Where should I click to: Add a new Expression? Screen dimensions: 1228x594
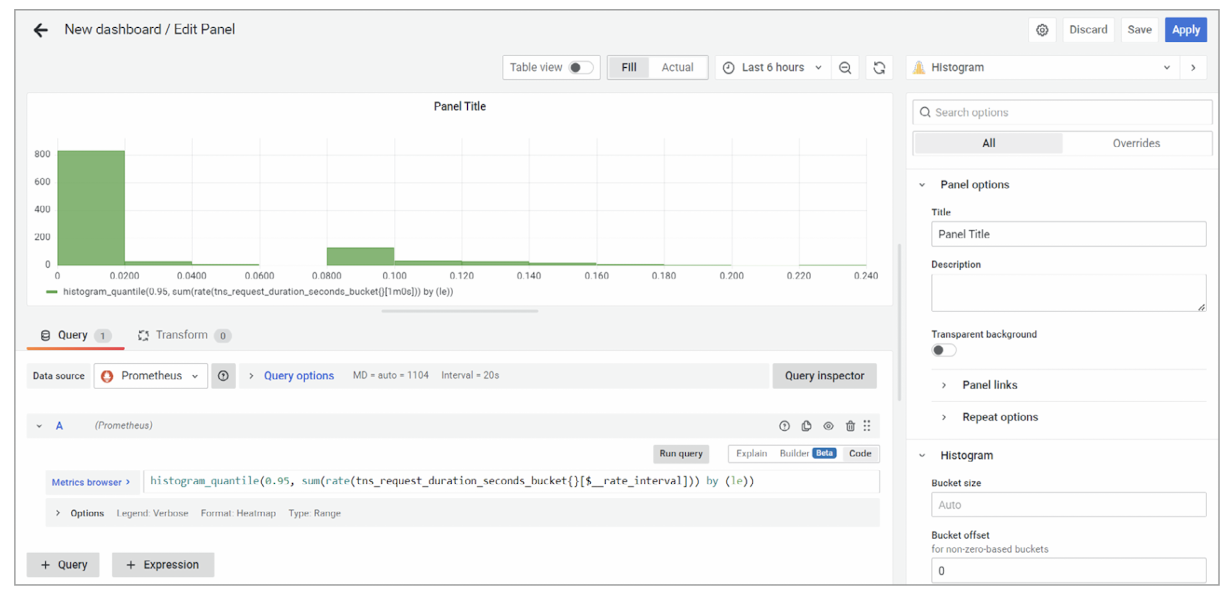coord(162,565)
